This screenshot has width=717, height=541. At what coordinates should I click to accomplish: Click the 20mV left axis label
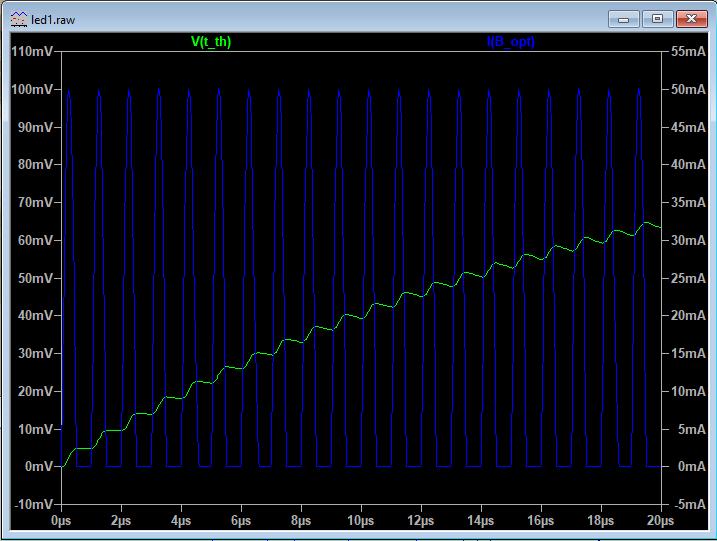point(35,391)
